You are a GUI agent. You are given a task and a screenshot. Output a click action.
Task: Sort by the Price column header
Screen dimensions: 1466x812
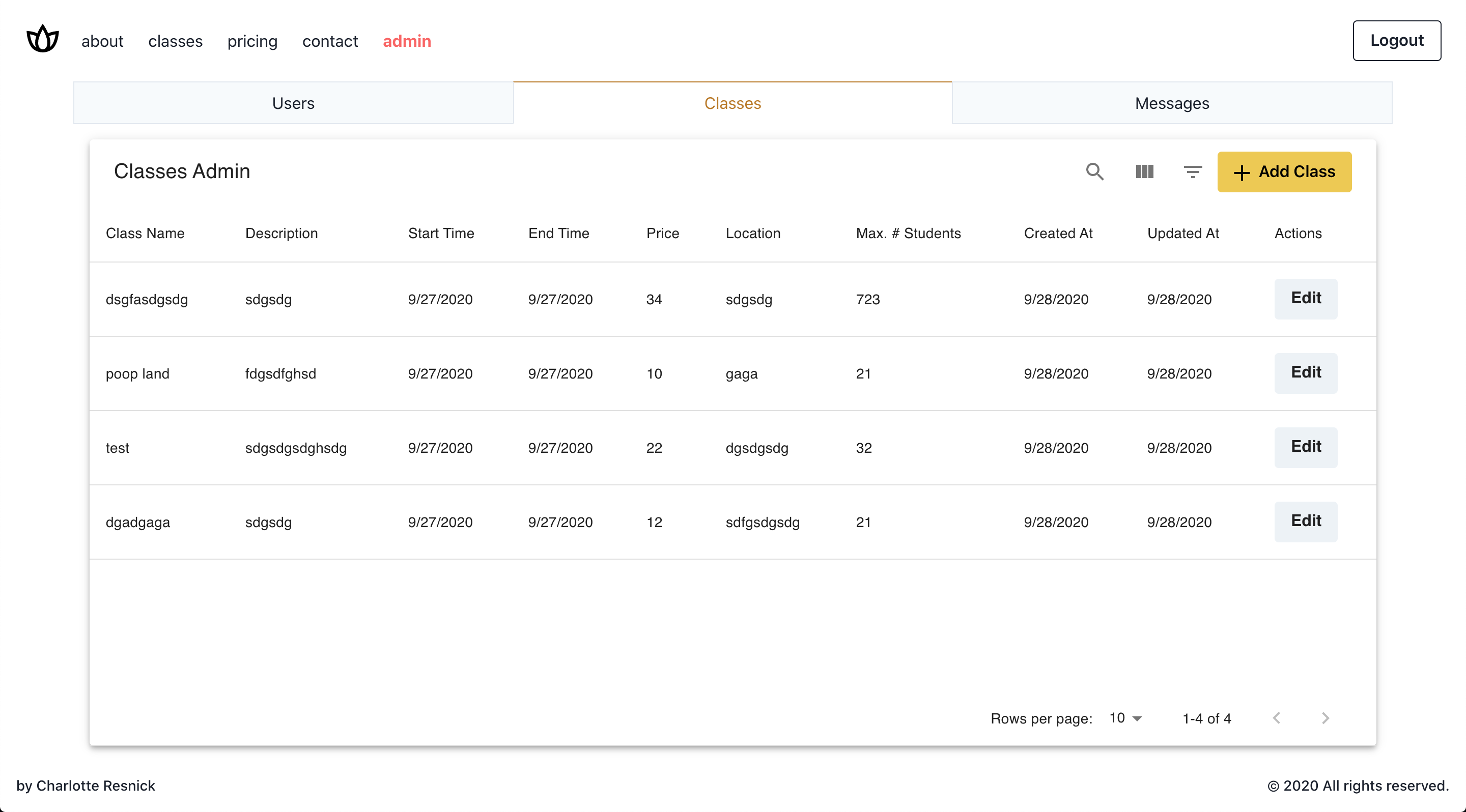(x=662, y=233)
